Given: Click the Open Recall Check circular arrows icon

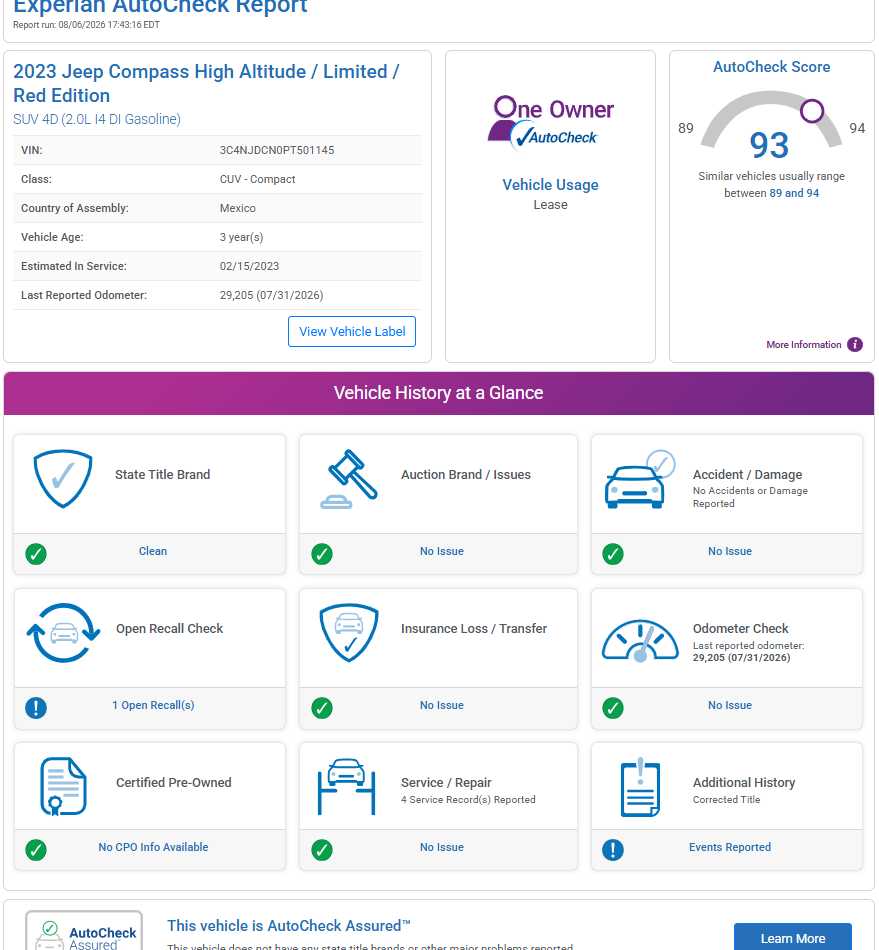Looking at the screenshot, I should click(63, 632).
